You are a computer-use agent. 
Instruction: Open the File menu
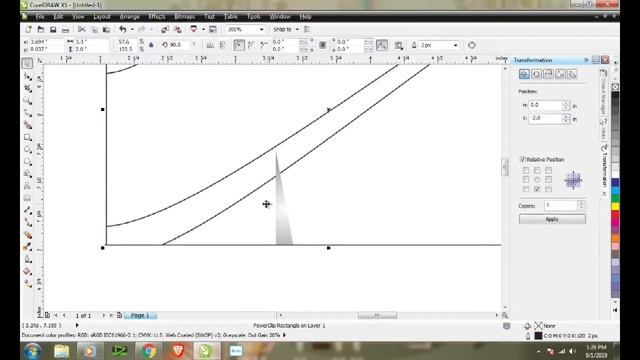40,17
